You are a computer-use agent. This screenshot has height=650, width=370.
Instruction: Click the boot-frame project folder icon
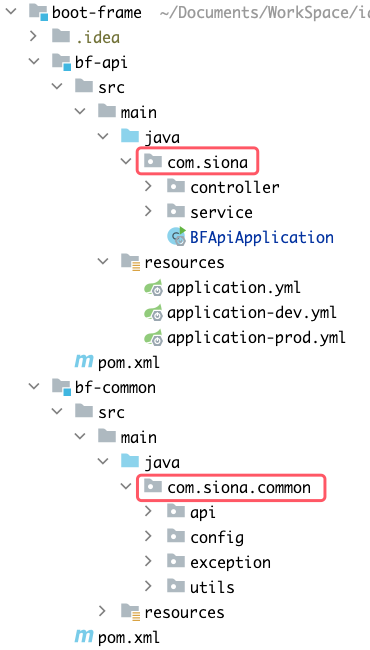[39, 12]
